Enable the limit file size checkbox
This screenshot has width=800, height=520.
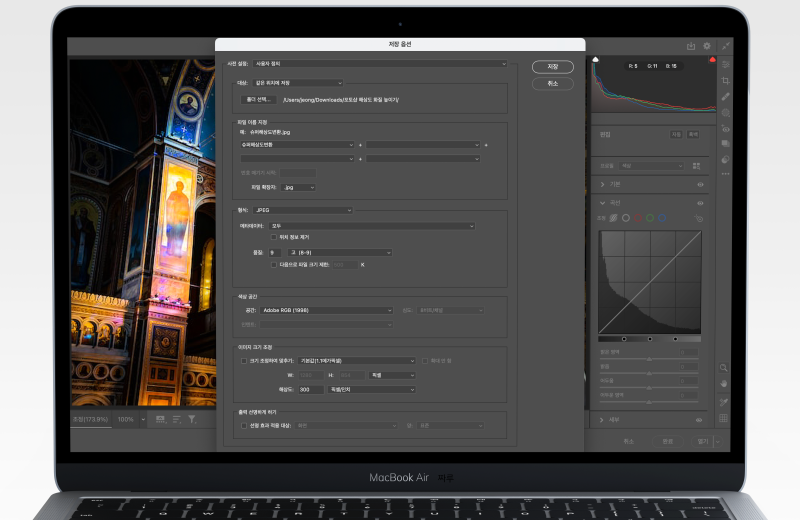tap(274, 265)
